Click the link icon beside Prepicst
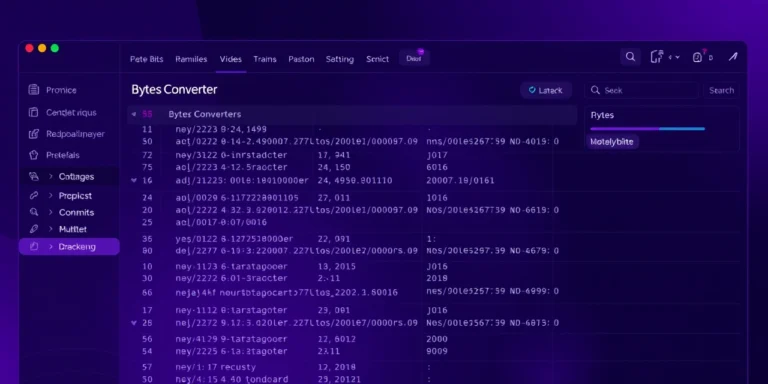768x384 pixels. coord(33,195)
